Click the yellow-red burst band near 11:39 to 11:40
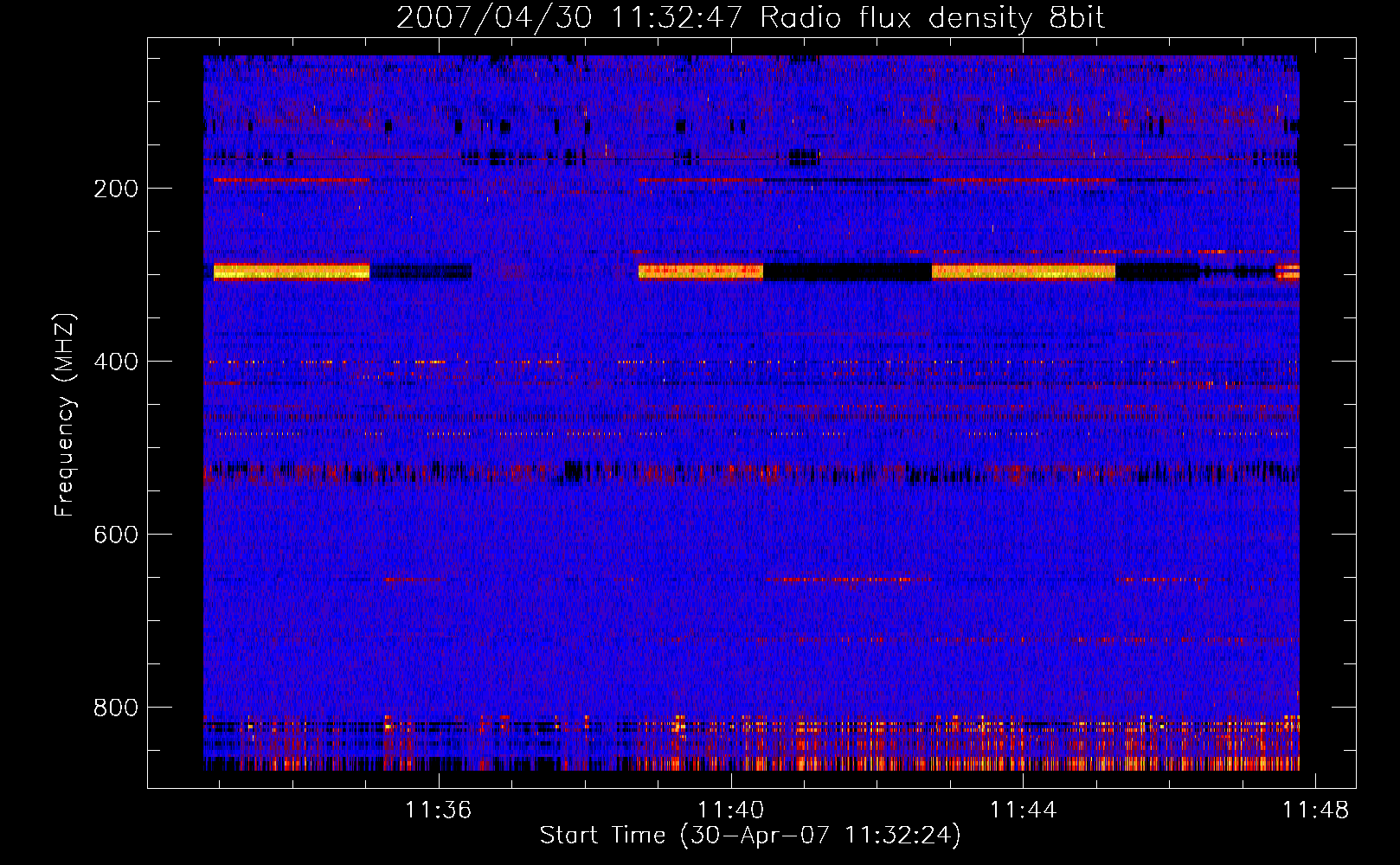The image size is (1400, 865). coord(701,272)
